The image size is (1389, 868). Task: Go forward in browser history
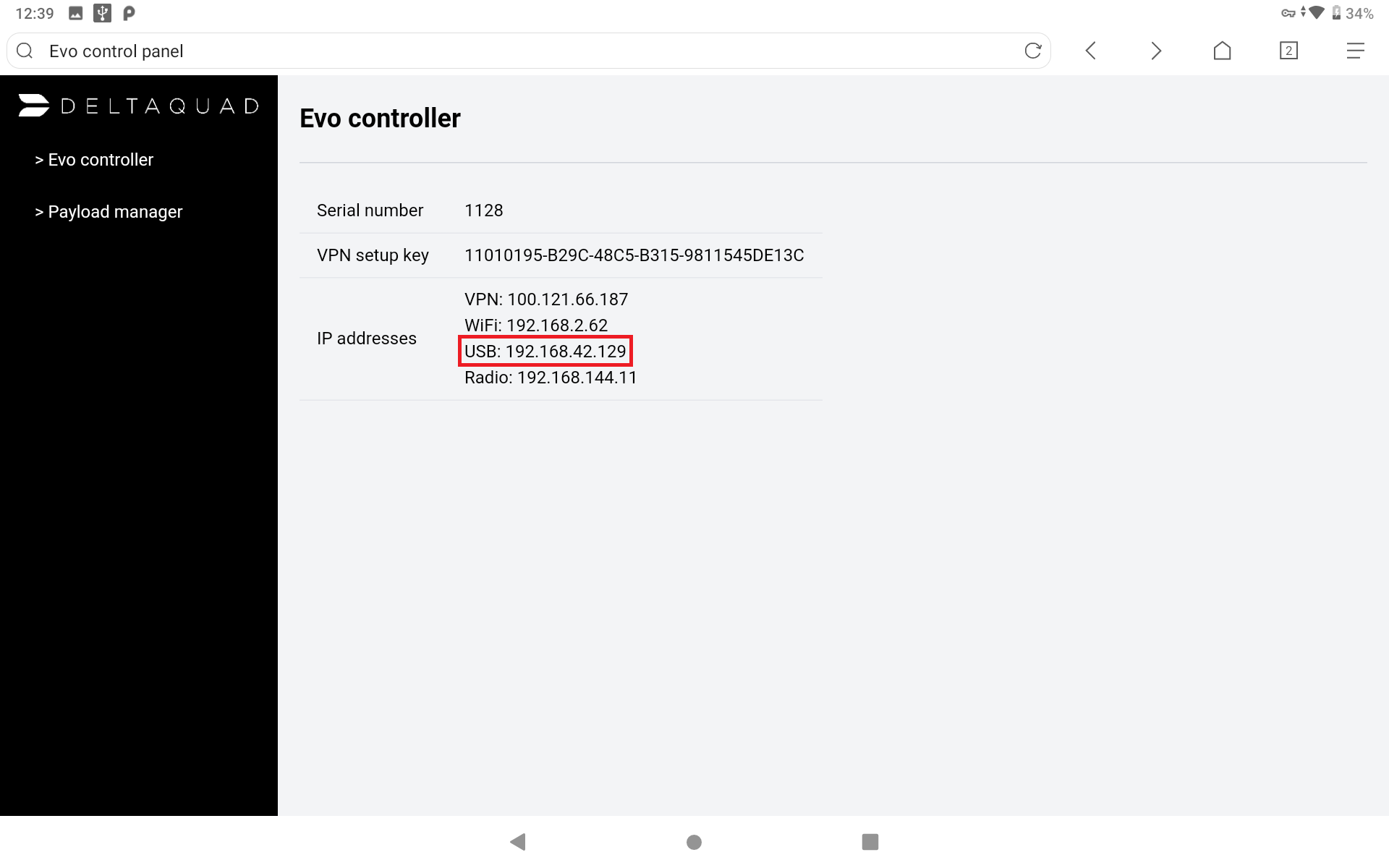tap(1156, 51)
